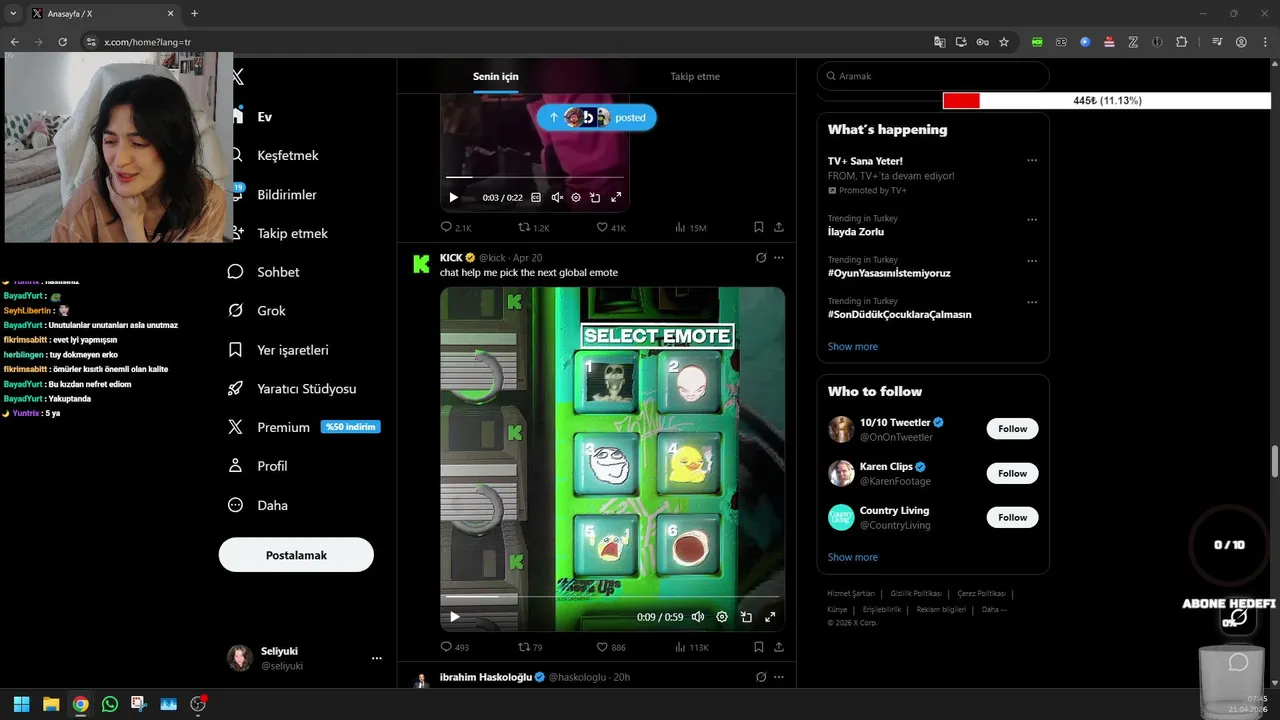
Task: Open Seliyuki account menu dots
Action: (x=377, y=658)
